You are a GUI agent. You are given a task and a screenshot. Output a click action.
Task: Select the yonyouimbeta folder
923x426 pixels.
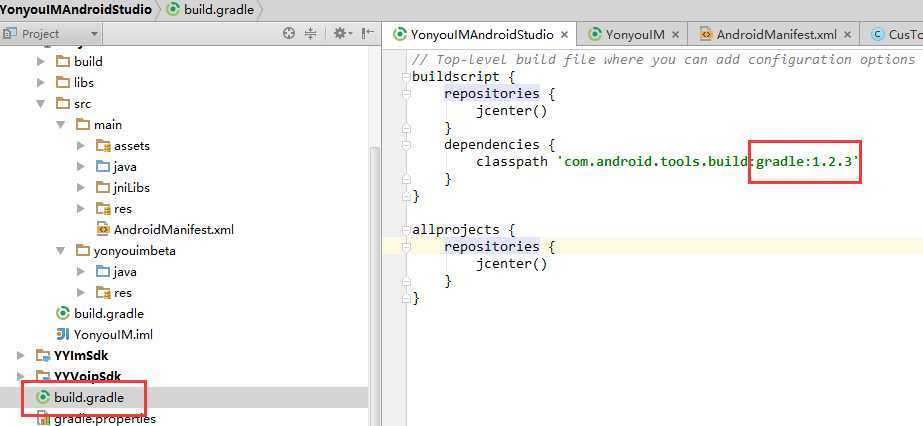click(134, 251)
